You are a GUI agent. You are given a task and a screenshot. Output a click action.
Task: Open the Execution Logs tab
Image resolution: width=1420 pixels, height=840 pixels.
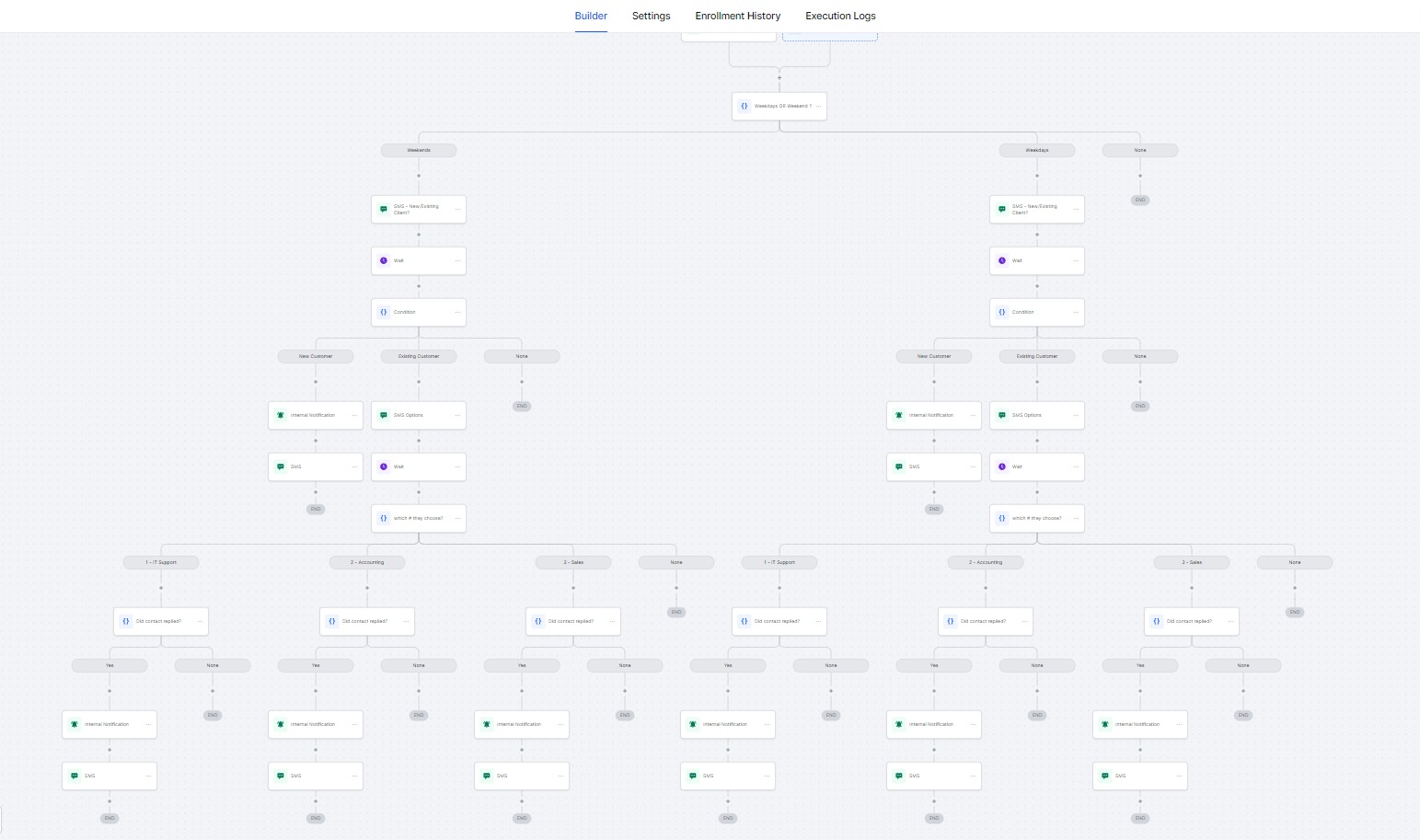(839, 16)
